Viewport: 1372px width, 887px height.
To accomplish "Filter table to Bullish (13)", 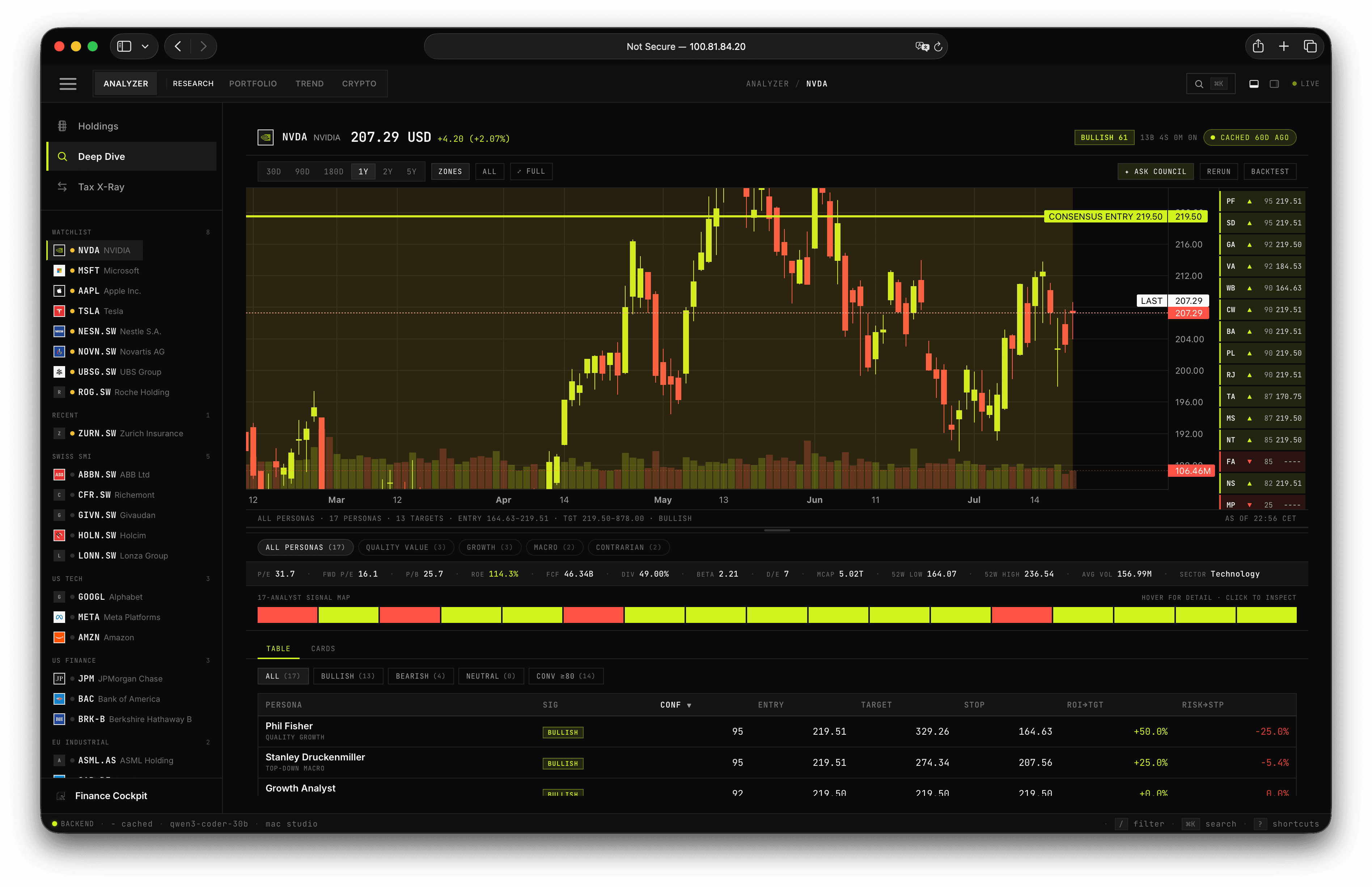I will (x=347, y=676).
